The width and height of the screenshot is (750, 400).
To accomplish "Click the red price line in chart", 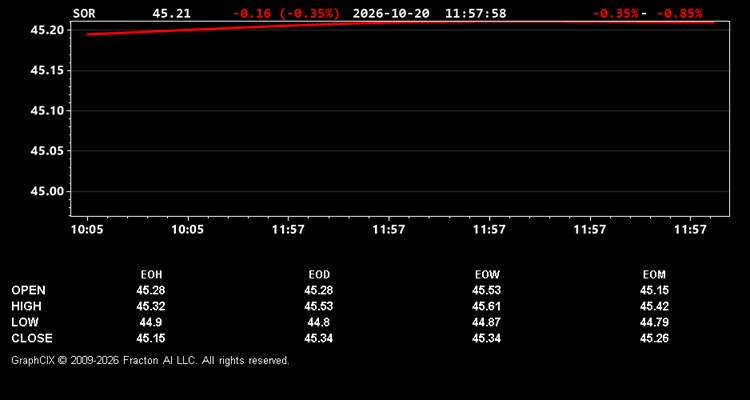I will pos(400,22).
